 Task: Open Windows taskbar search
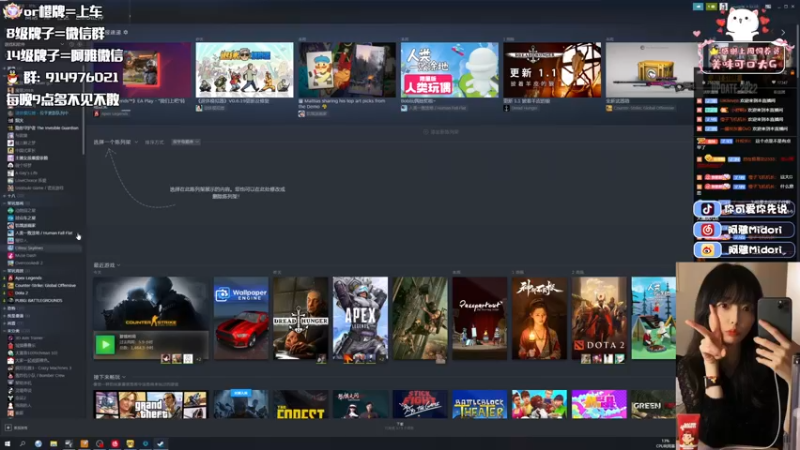coord(22,444)
